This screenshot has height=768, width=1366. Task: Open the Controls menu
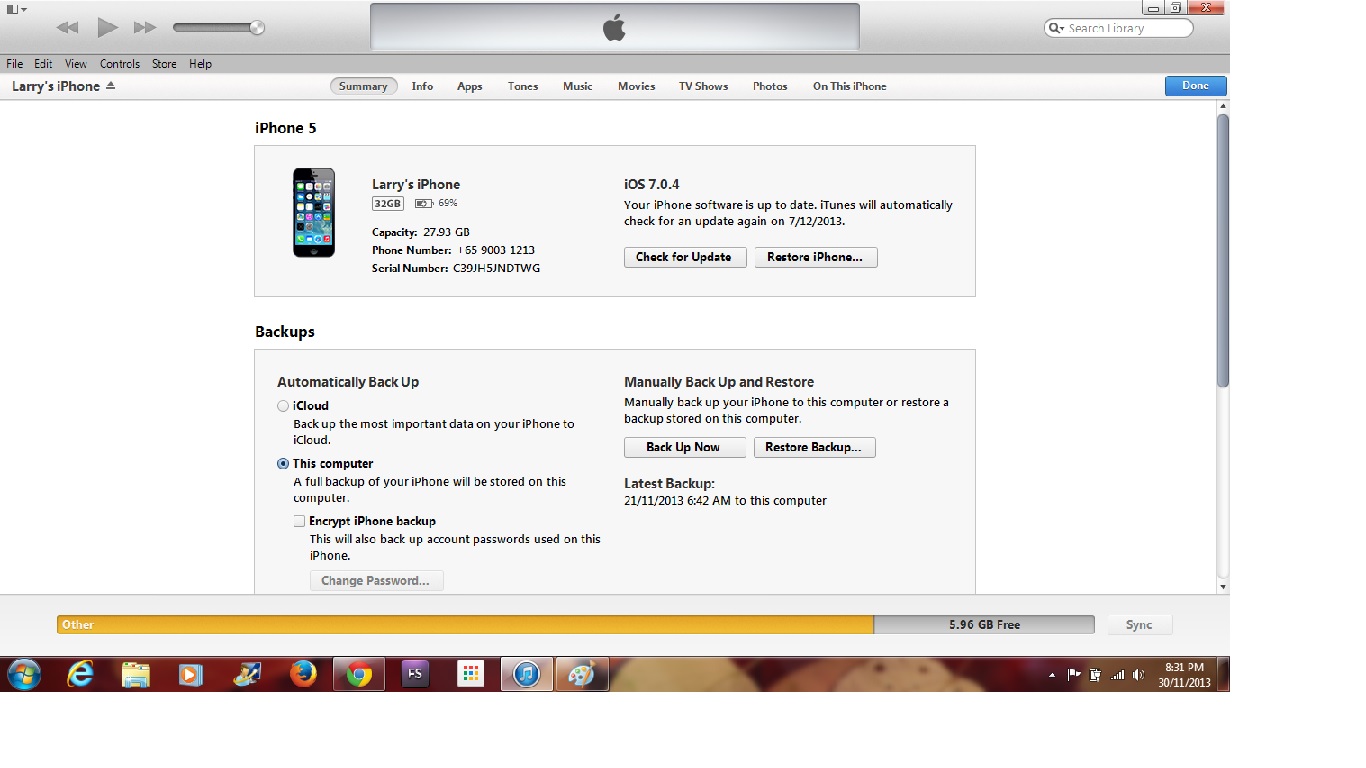[120, 64]
